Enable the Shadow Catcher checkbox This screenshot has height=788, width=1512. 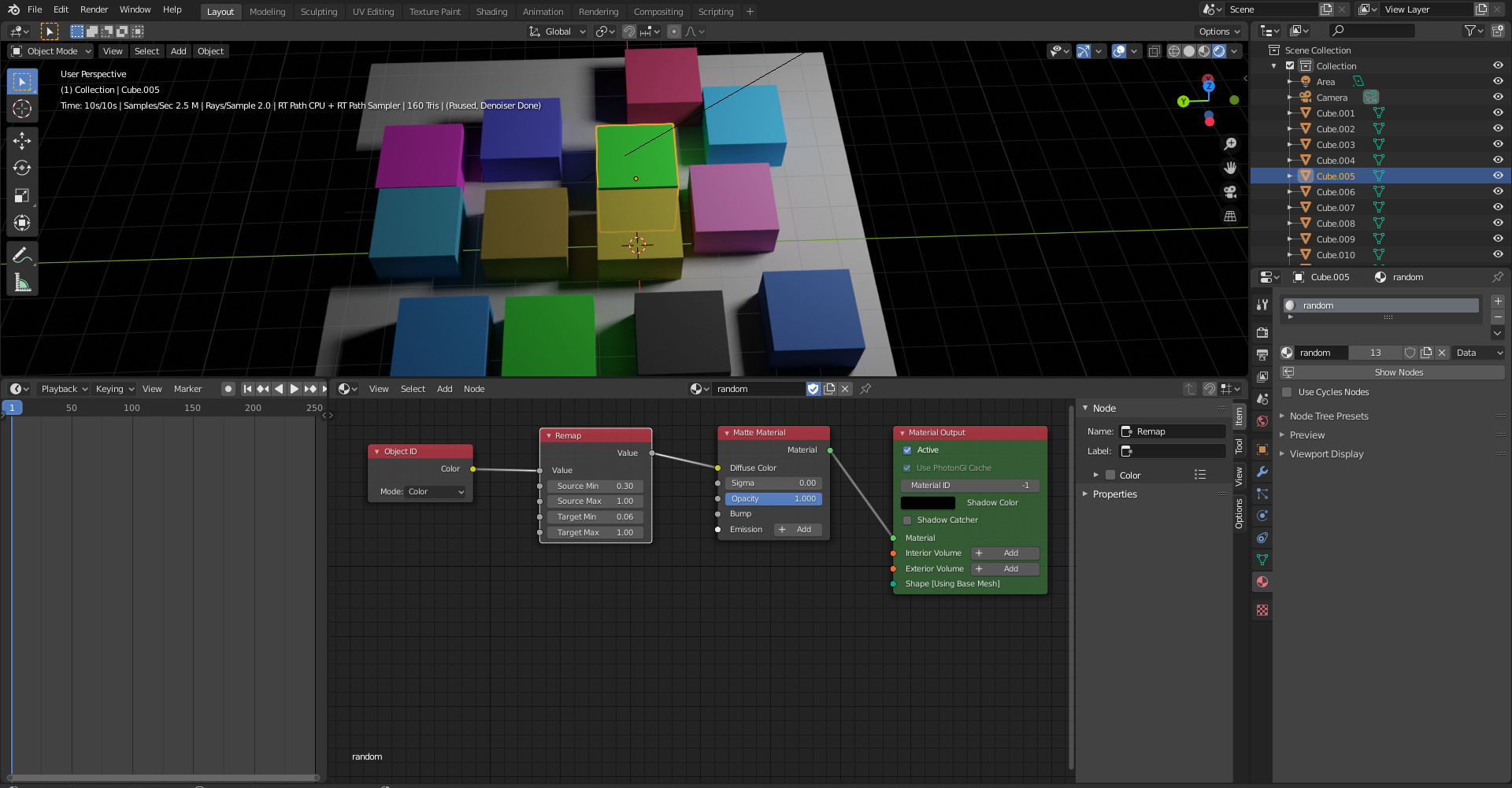pyautogui.click(x=907, y=520)
